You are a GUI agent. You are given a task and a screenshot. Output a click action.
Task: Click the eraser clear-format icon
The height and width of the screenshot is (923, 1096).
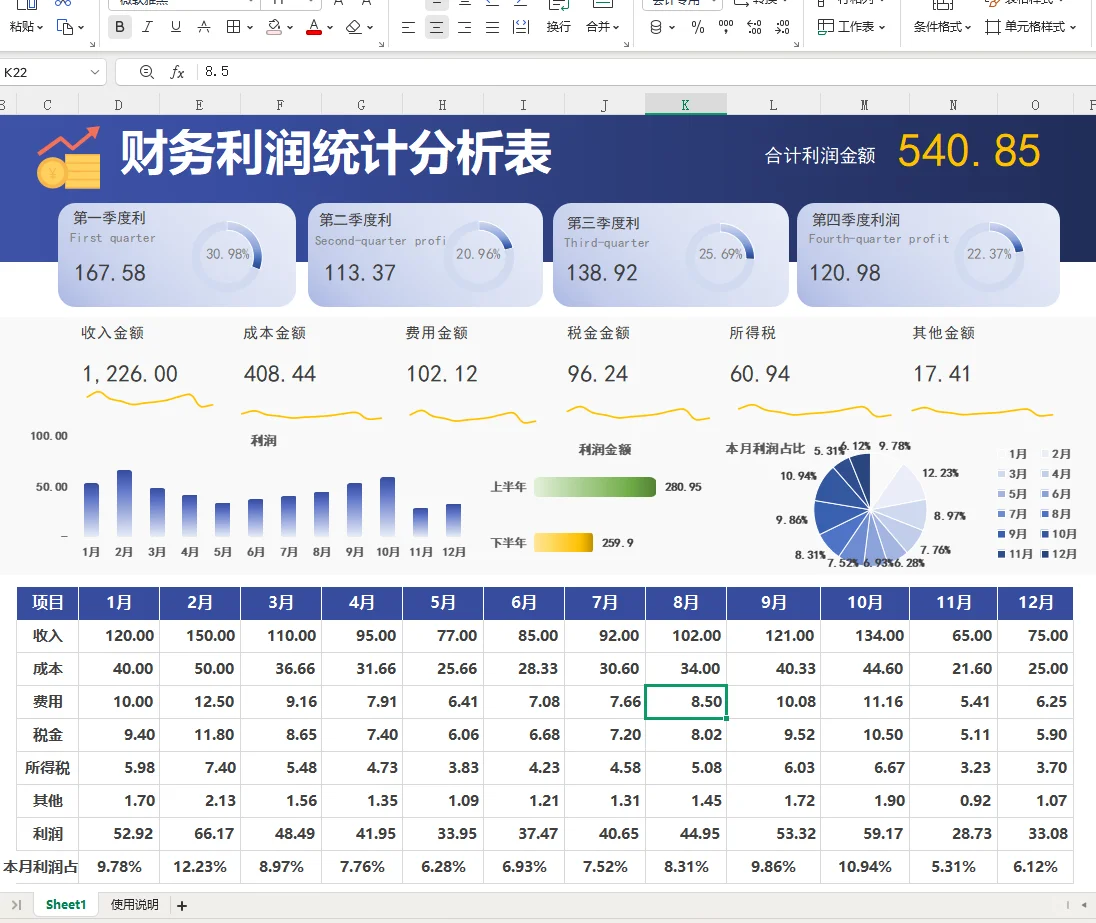(x=354, y=27)
